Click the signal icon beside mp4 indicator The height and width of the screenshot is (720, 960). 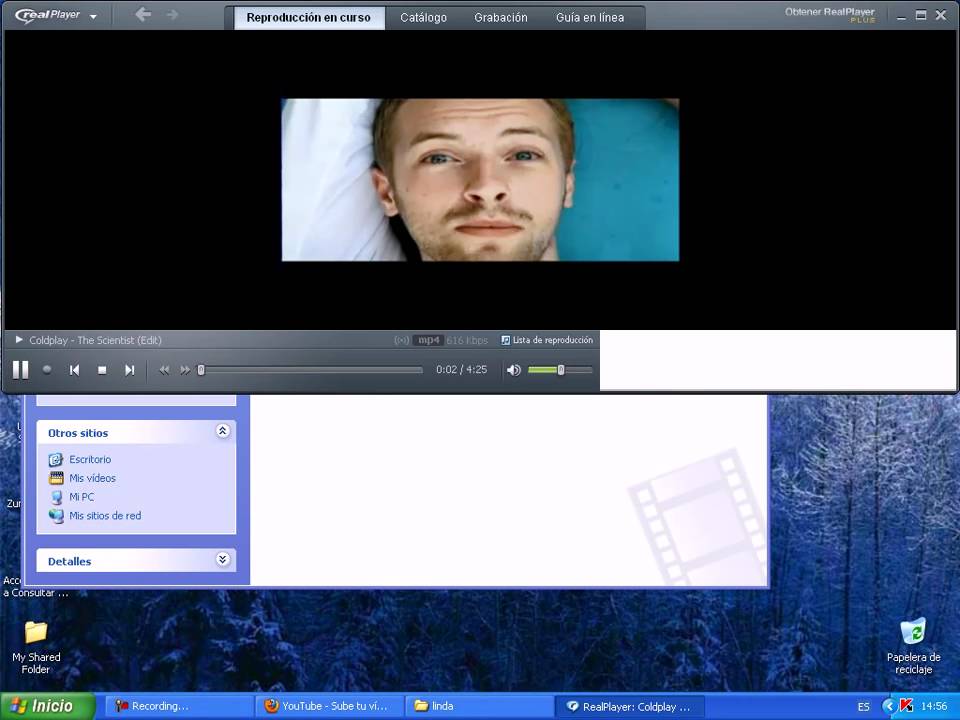[402, 340]
